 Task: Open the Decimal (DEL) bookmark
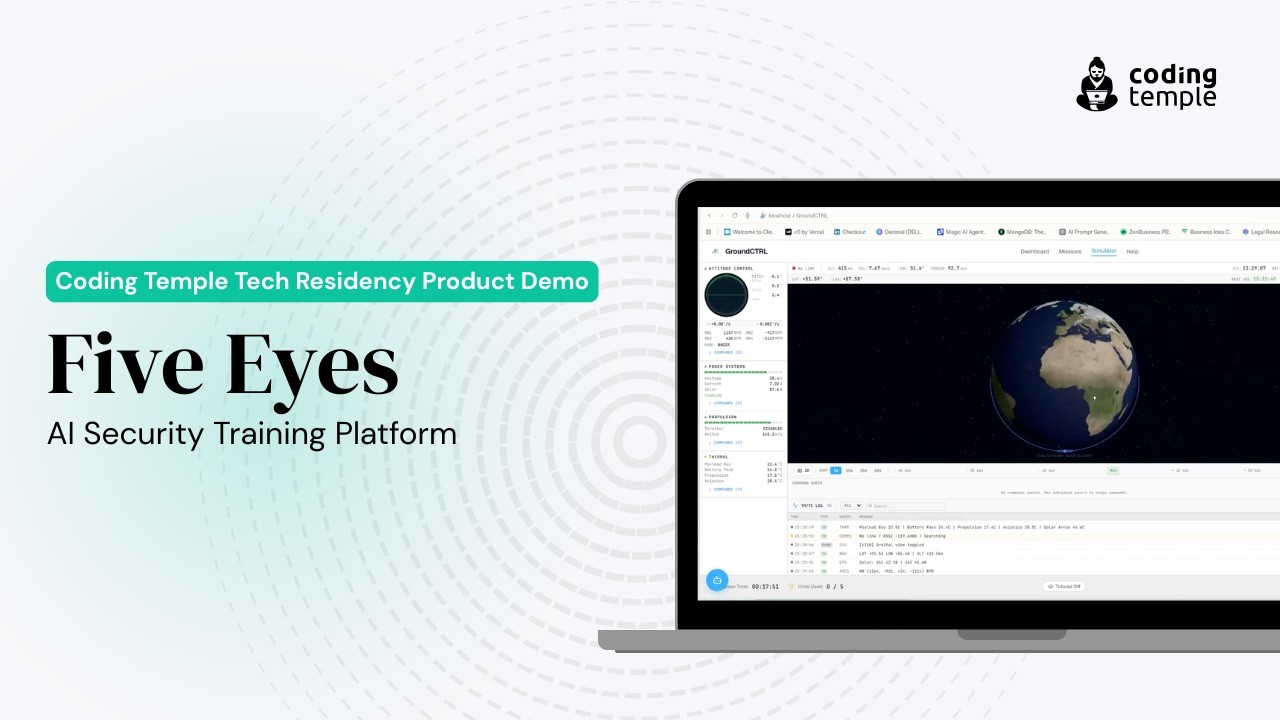point(900,232)
